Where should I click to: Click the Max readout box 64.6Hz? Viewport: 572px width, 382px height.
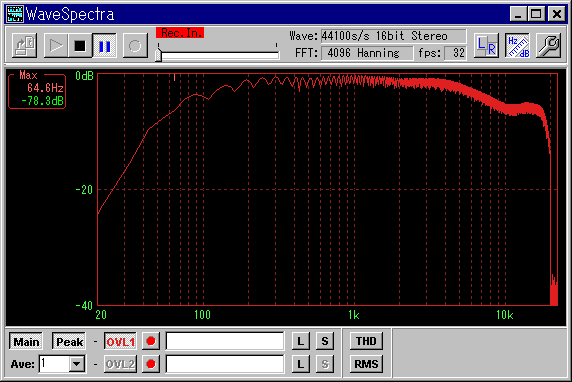click(x=37, y=91)
